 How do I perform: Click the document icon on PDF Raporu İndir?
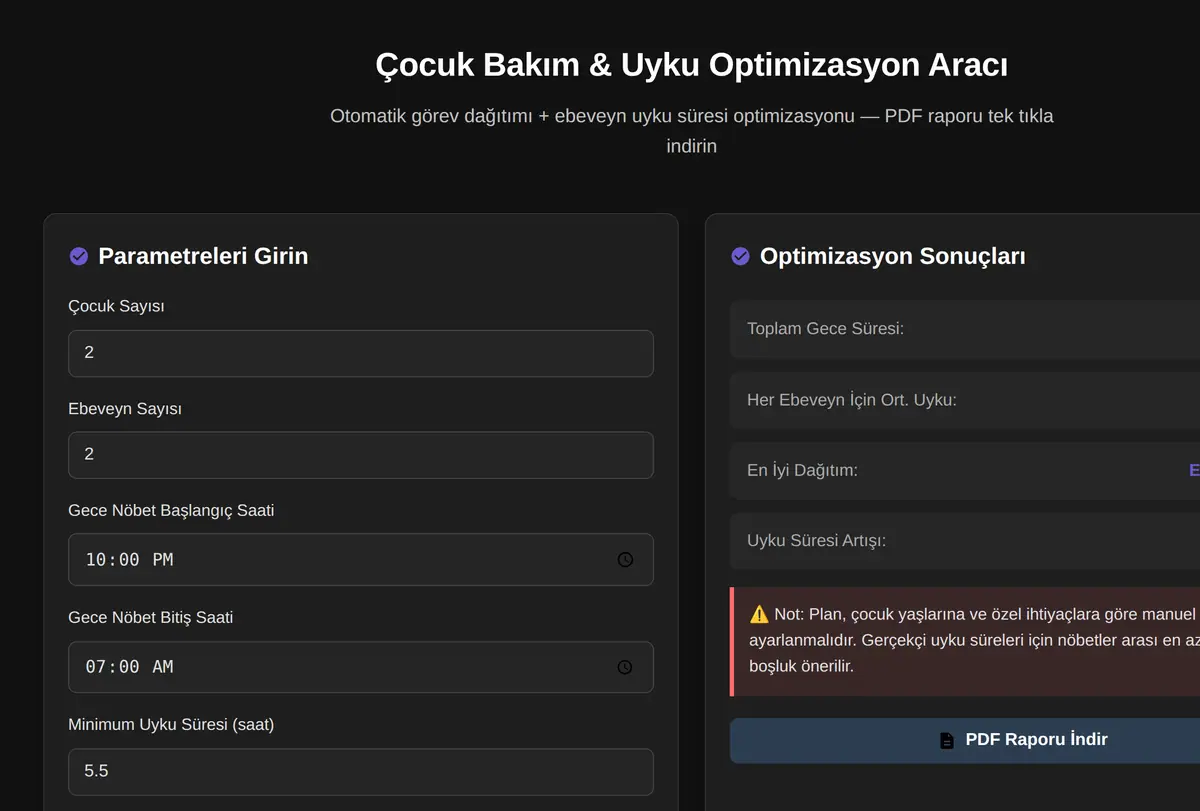pyautogui.click(x=947, y=741)
